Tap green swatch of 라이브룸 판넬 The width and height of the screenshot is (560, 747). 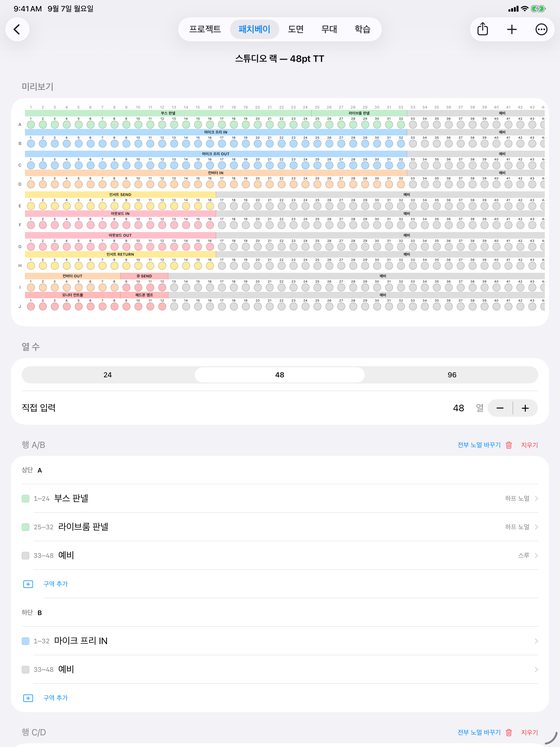click(26, 527)
